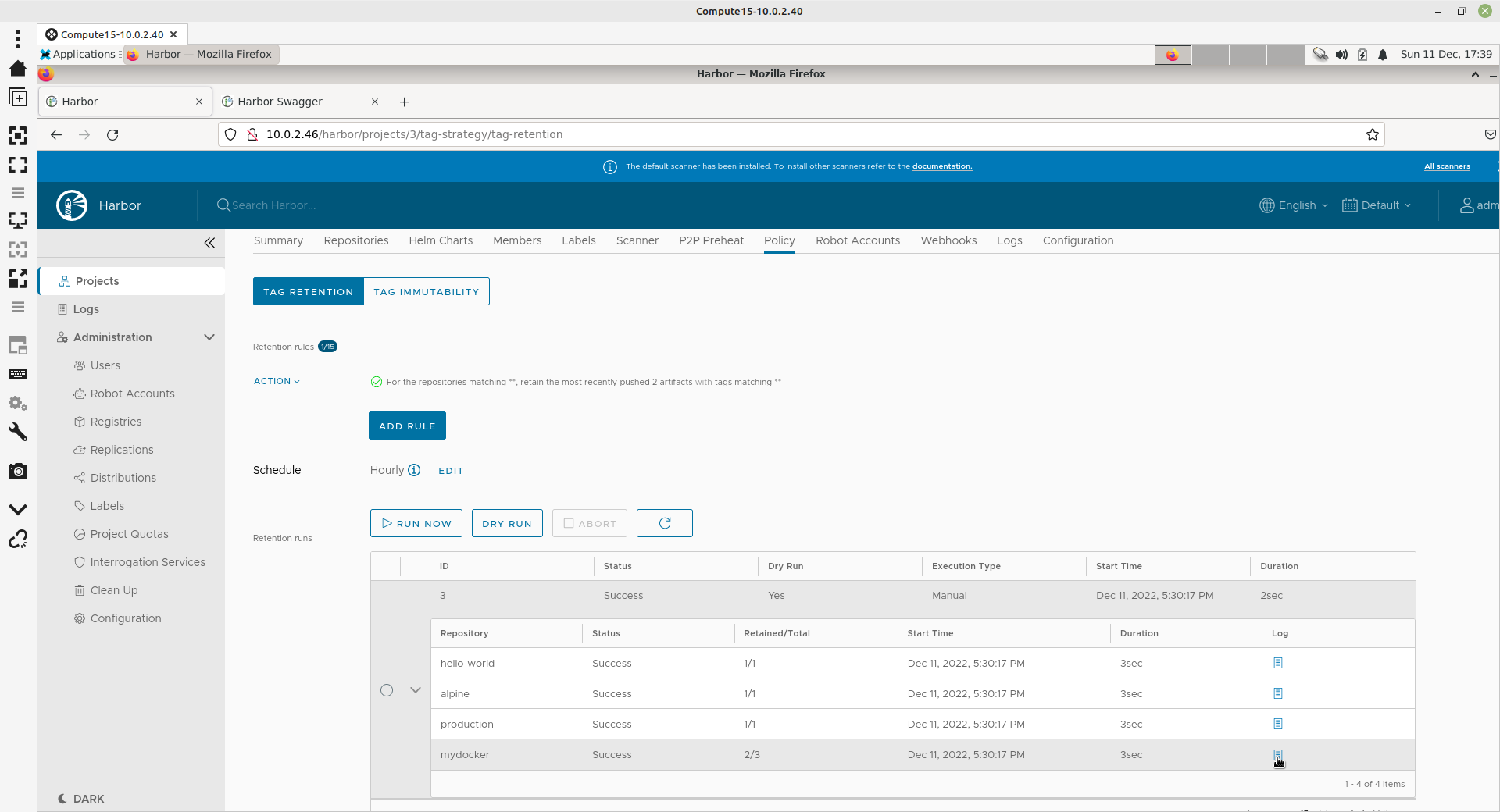The width and height of the screenshot is (1500, 812).
Task: Click the ADD RULE button
Action: pos(407,426)
